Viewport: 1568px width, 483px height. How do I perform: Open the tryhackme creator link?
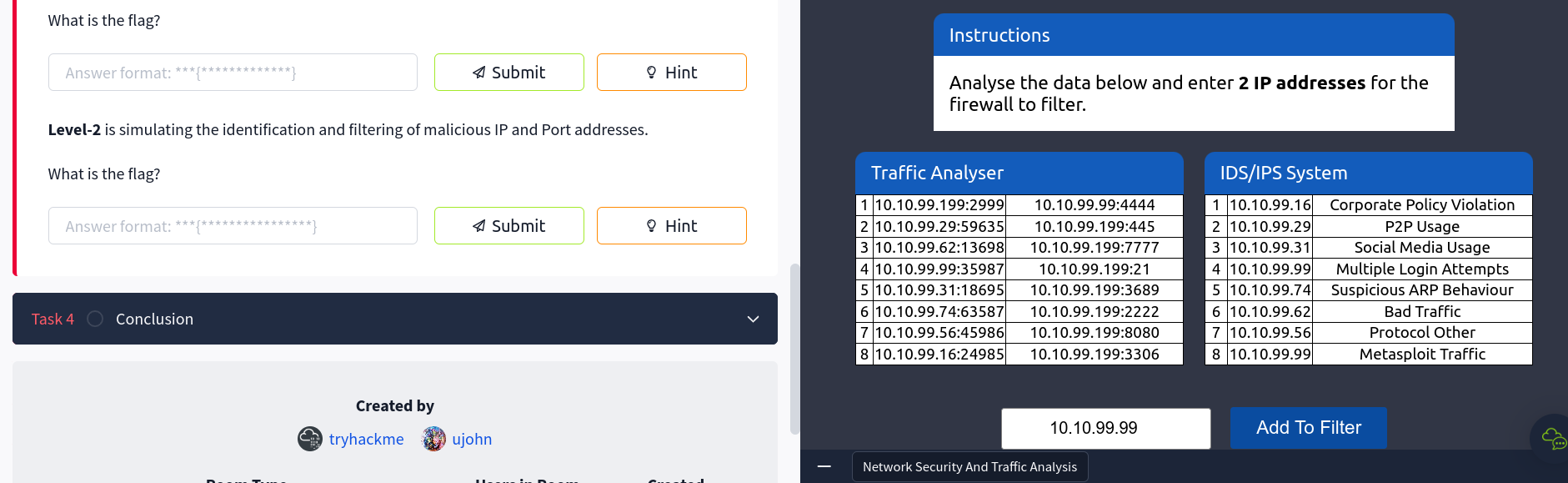click(366, 439)
